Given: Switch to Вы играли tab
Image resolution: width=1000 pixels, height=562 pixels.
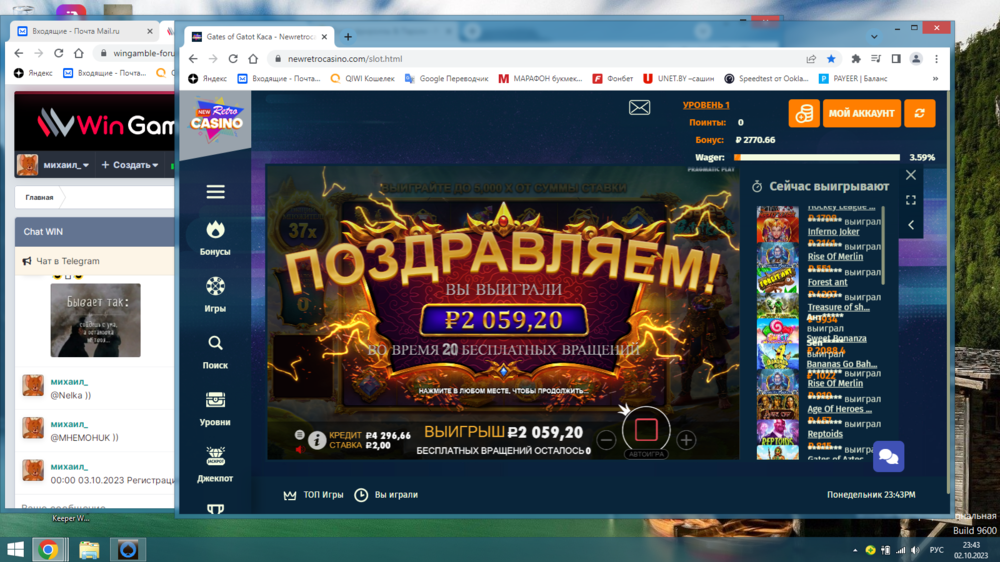Looking at the screenshot, I should (x=386, y=495).
